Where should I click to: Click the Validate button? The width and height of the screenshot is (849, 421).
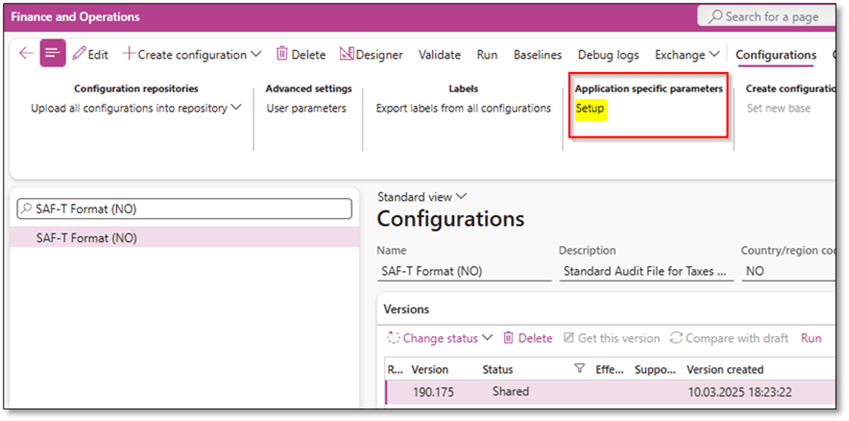tap(439, 54)
